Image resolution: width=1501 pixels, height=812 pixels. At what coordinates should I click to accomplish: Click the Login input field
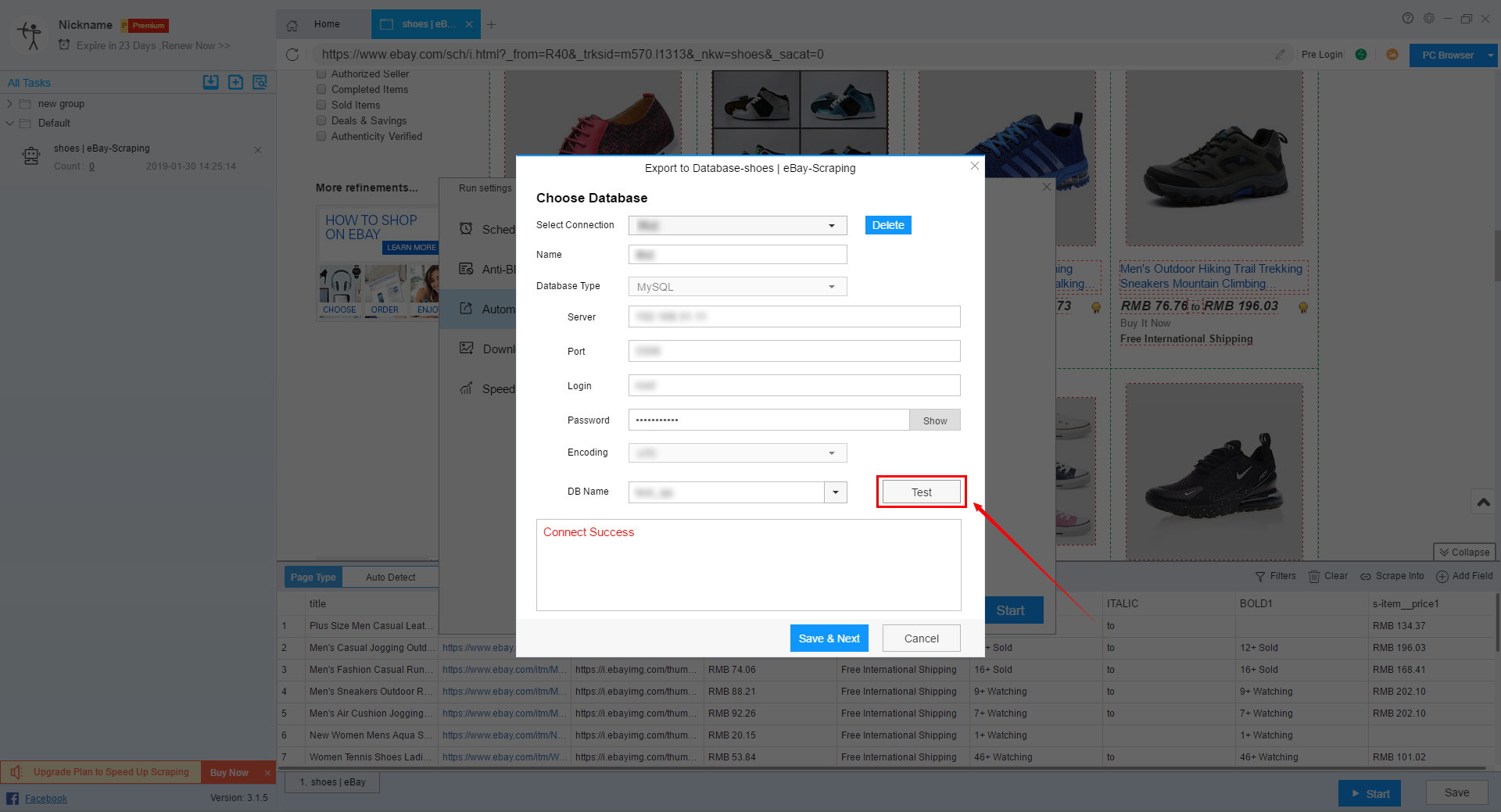pyautogui.click(x=794, y=385)
